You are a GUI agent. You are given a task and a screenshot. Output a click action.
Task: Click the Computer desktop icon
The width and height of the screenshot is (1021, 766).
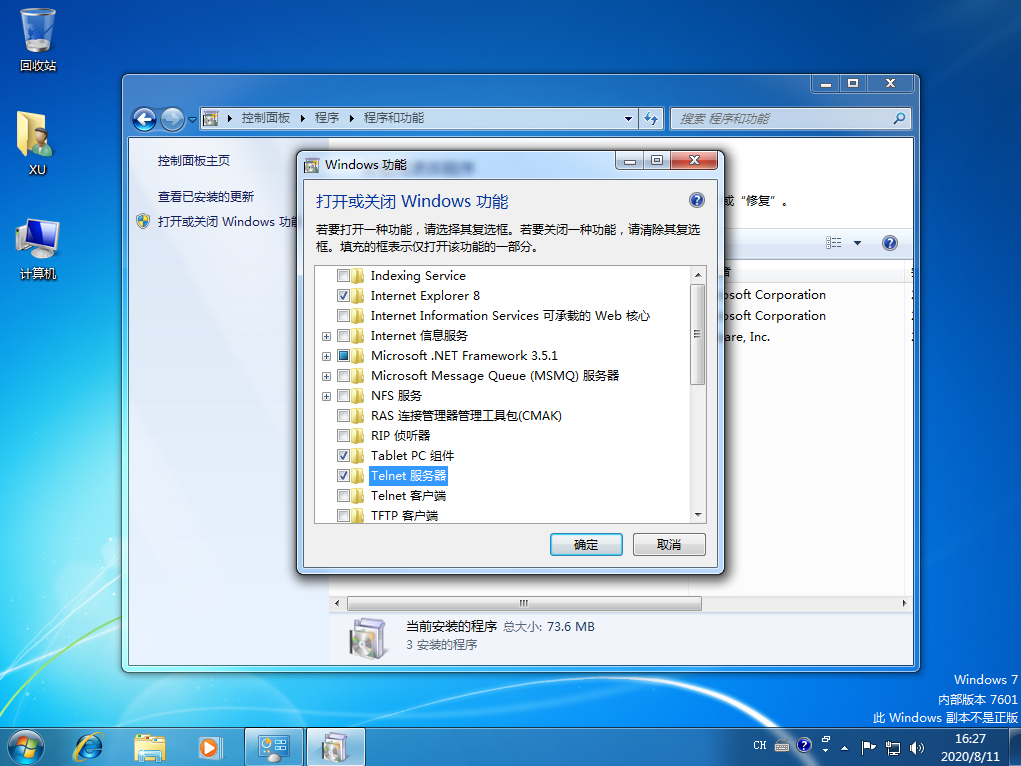37,239
